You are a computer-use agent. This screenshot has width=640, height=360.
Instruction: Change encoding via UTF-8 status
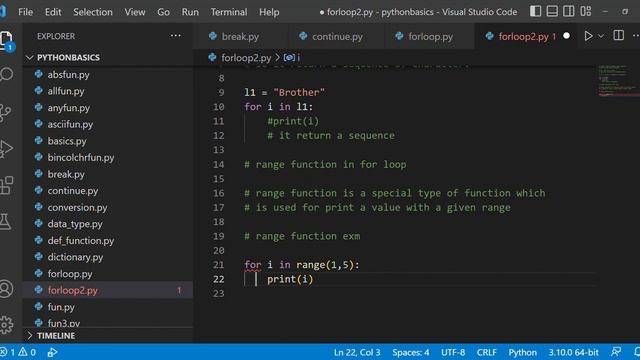(453, 352)
